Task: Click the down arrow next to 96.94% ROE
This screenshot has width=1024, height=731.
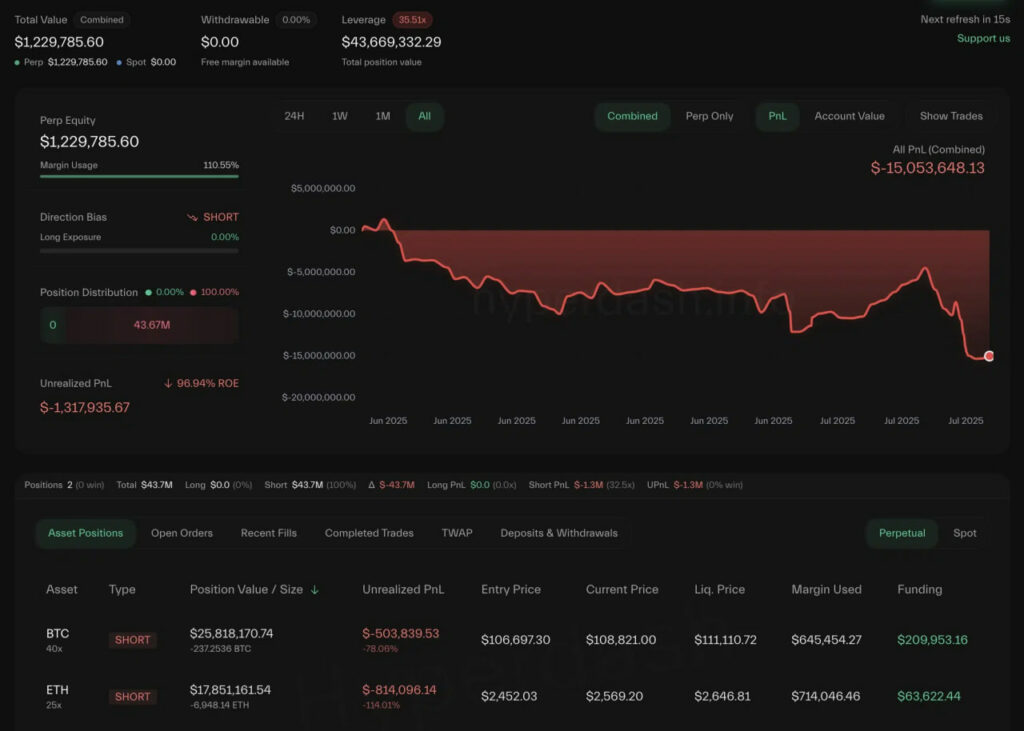Action: tap(168, 383)
